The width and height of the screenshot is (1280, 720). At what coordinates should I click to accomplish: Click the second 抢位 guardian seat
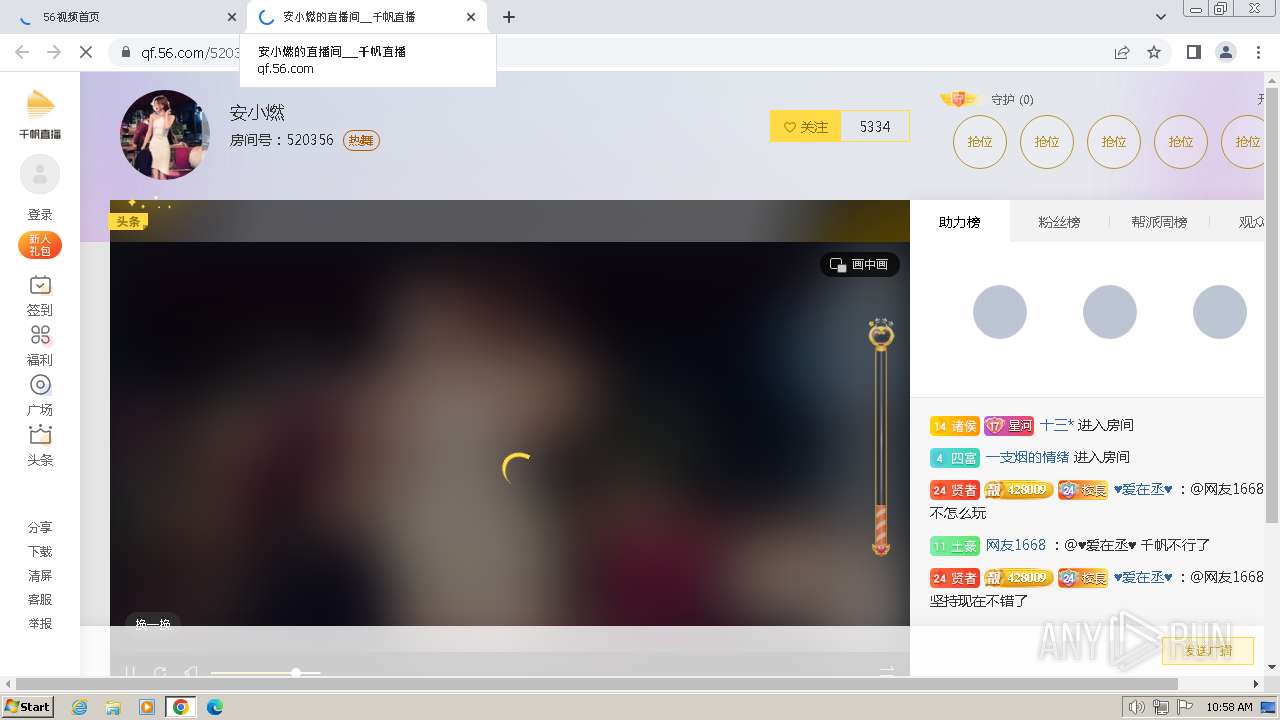pyautogui.click(x=1047, y=141)
